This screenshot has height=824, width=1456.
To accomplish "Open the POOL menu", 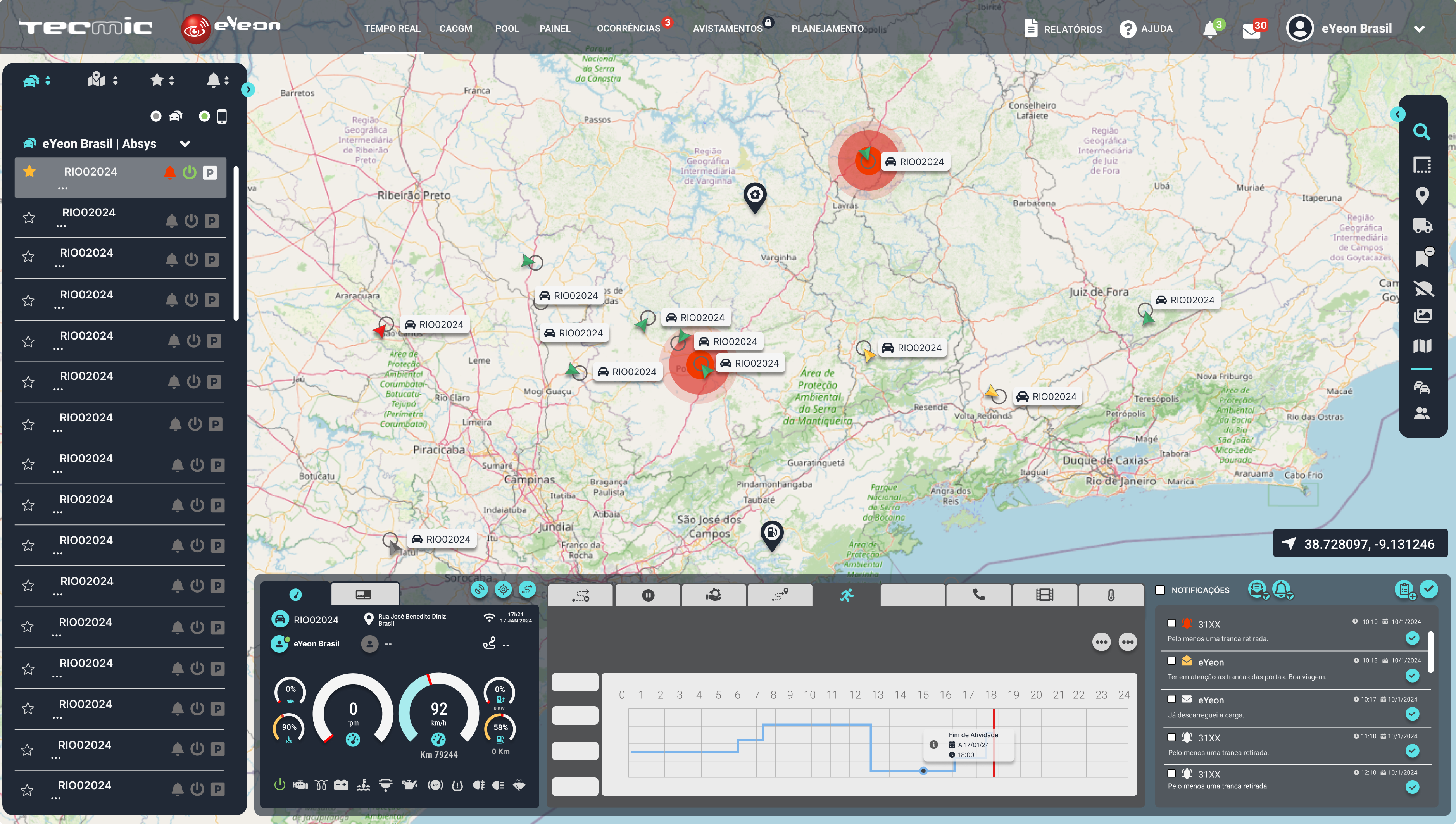I will [507, 28].
